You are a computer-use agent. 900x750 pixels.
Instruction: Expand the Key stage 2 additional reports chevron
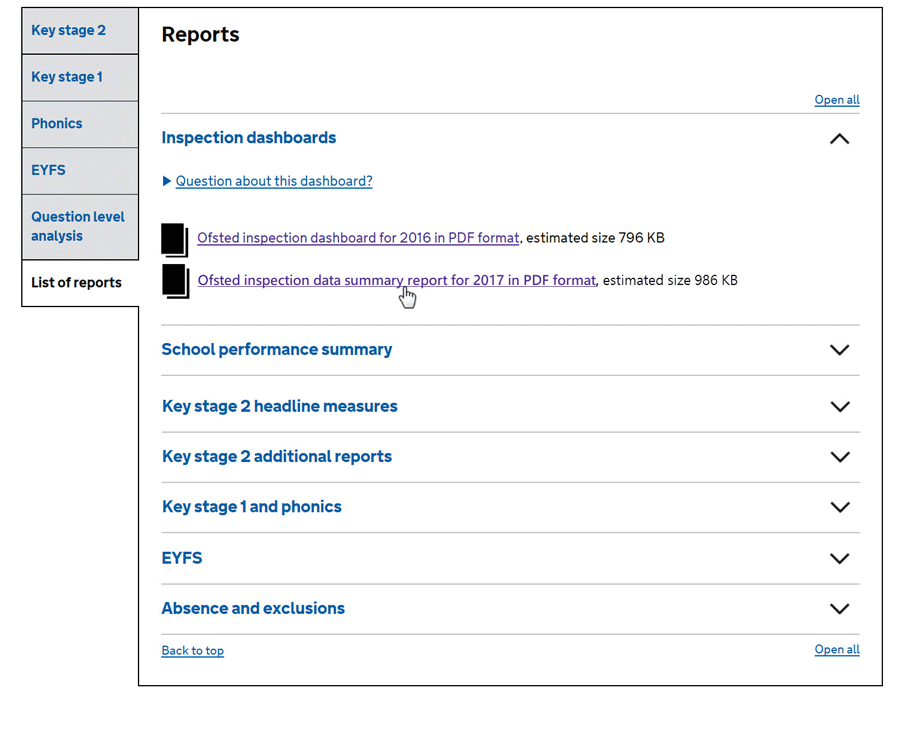[x=840, y=457]
